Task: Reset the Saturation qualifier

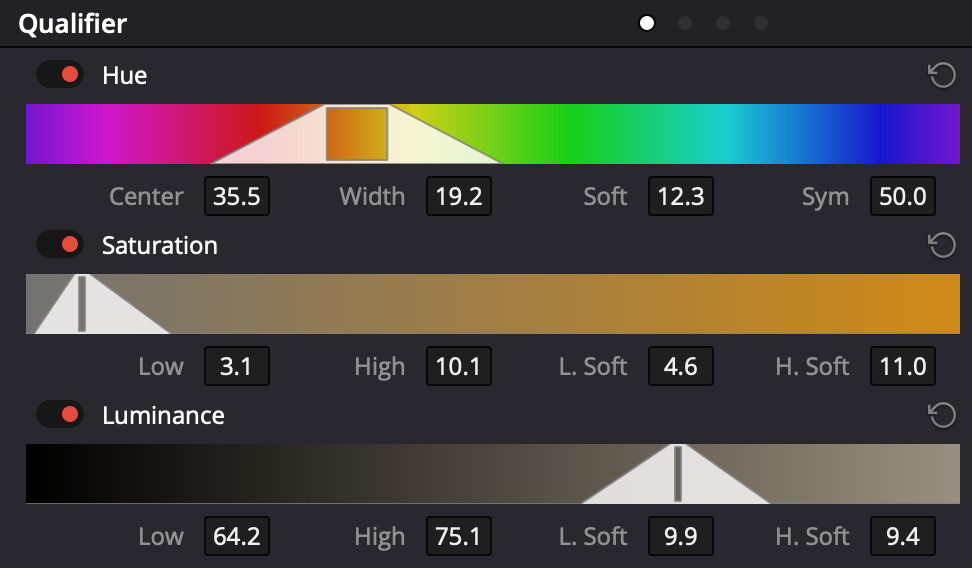Action: [x=942, y=246]
